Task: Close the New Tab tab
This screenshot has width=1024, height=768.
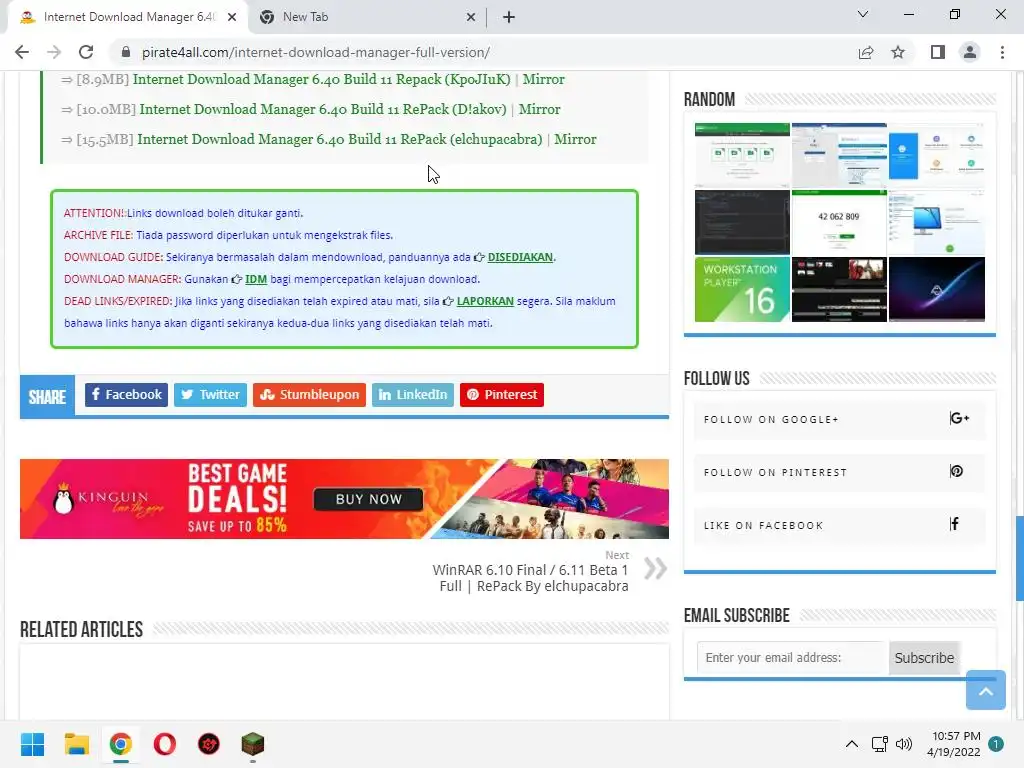Action: click(471, 17)
